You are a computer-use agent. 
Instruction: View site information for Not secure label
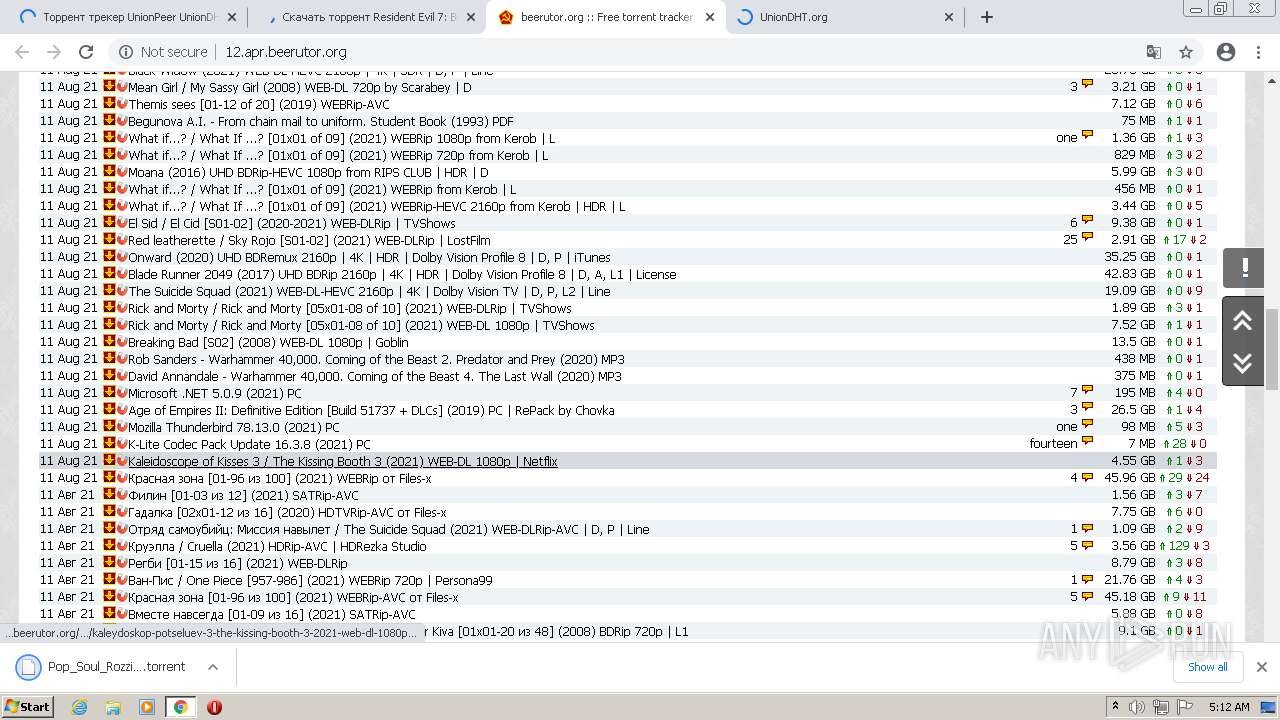pos(163,52)
